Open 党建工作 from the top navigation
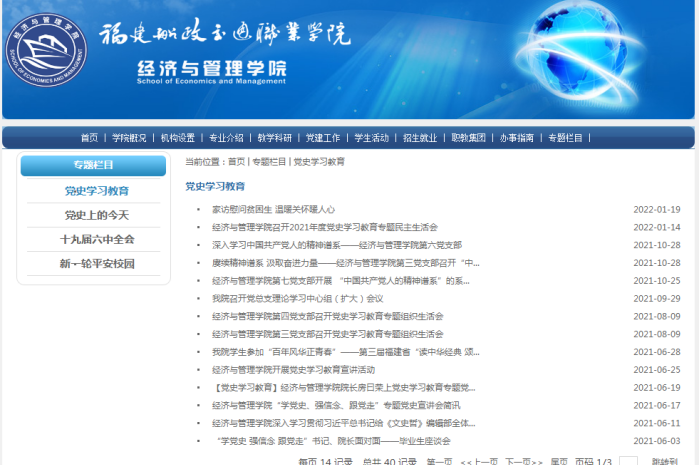Image resolution: width=699 pixels, height=465 pixels. coord(323,138)
